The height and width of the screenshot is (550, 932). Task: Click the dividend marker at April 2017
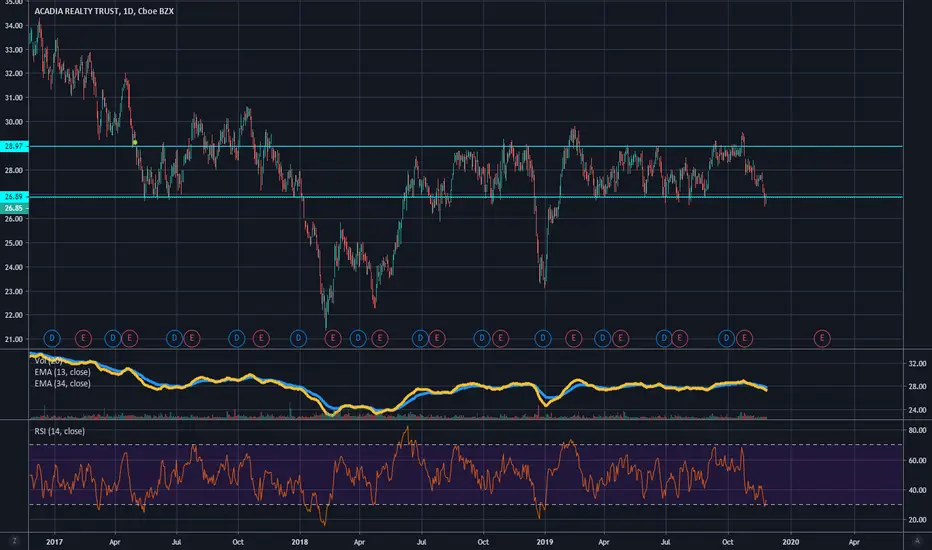112,338
